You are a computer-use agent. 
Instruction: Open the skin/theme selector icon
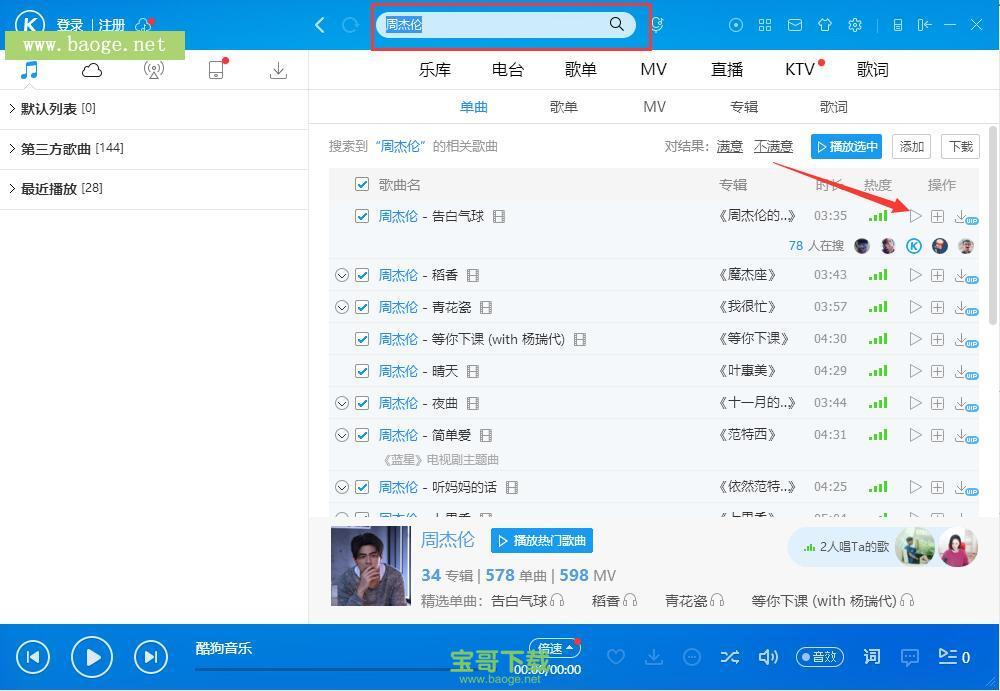coord(826,25)
